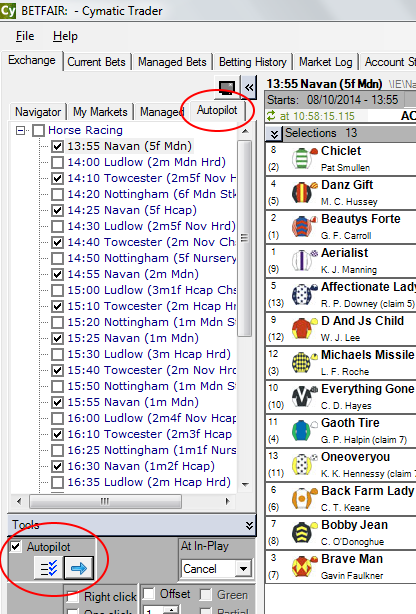416x614 pixels.
Task: Click Brave Man's red-yellow silks icon
Action: click(302, 566)
